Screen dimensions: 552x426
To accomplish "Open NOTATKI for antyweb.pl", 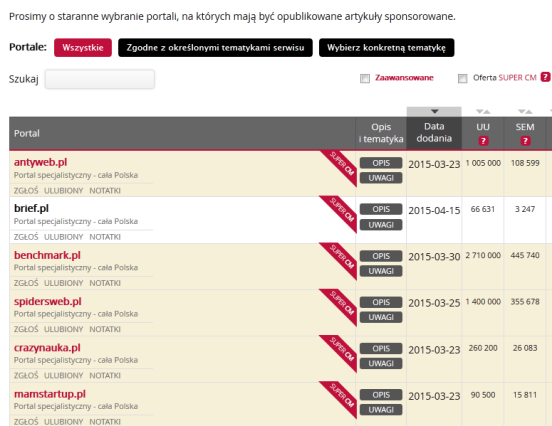I will coord(105,190).
